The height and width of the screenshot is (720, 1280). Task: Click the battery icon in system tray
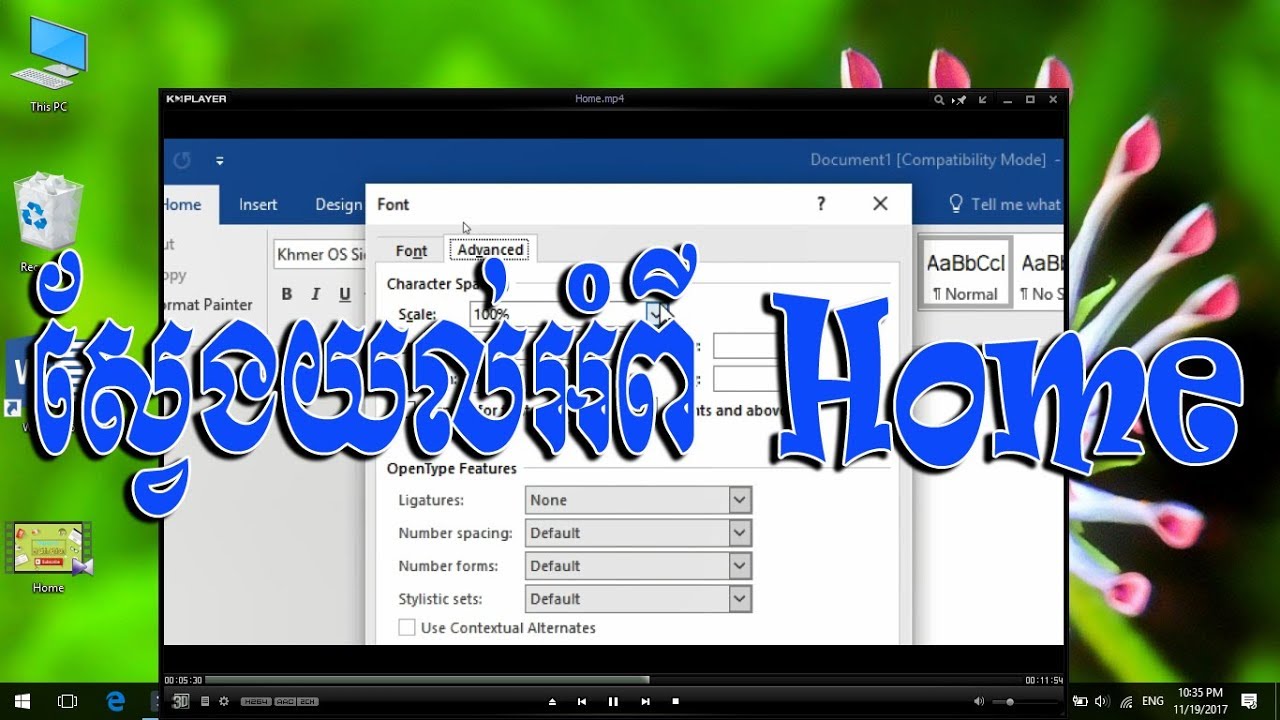[x=1081, y=702]
